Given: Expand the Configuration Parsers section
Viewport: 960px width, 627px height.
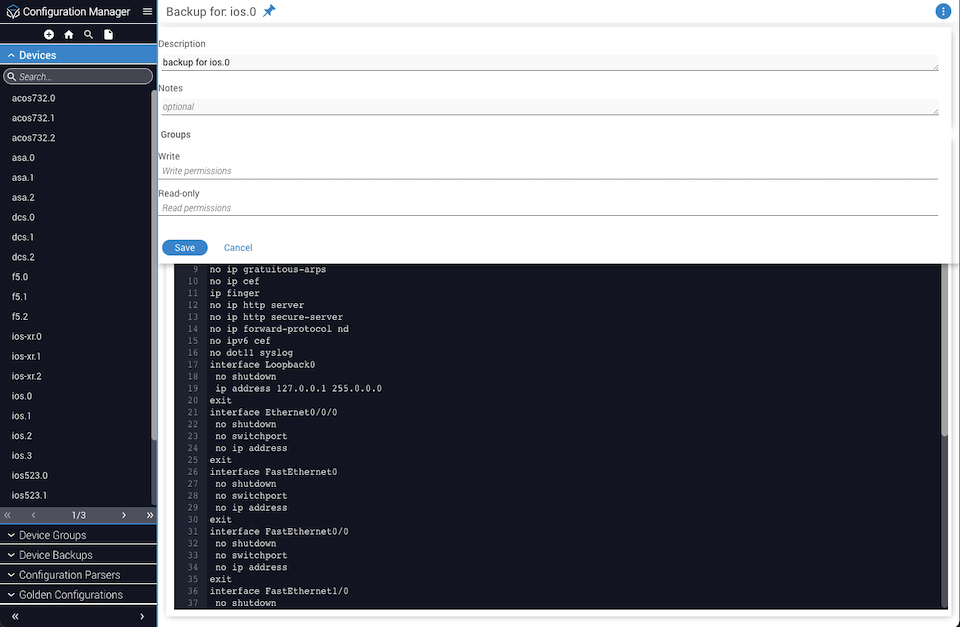Looking at the screenshot, I should [x=78, y=575].
